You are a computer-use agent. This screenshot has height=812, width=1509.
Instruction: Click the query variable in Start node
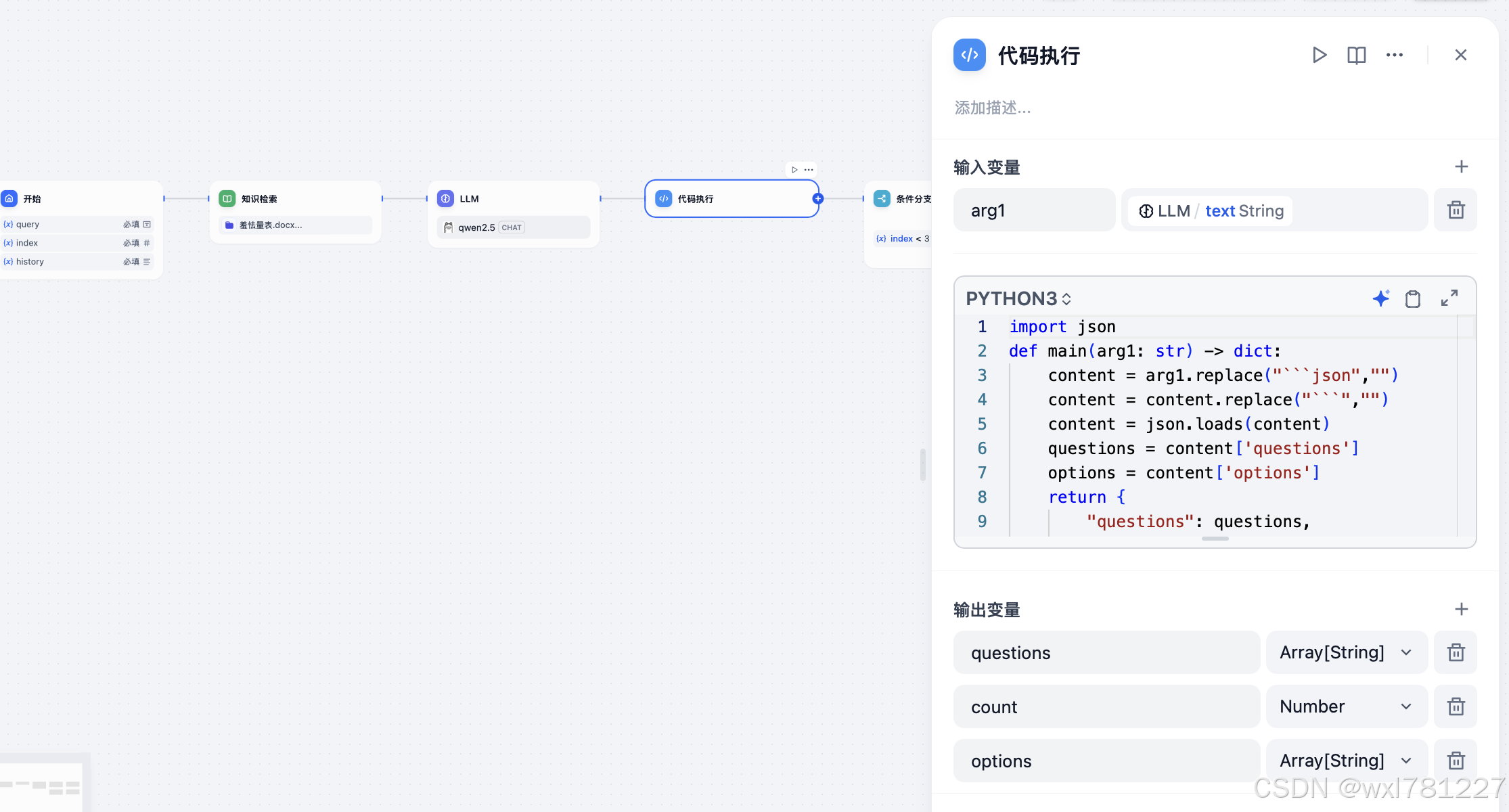[x=77, y=224]
